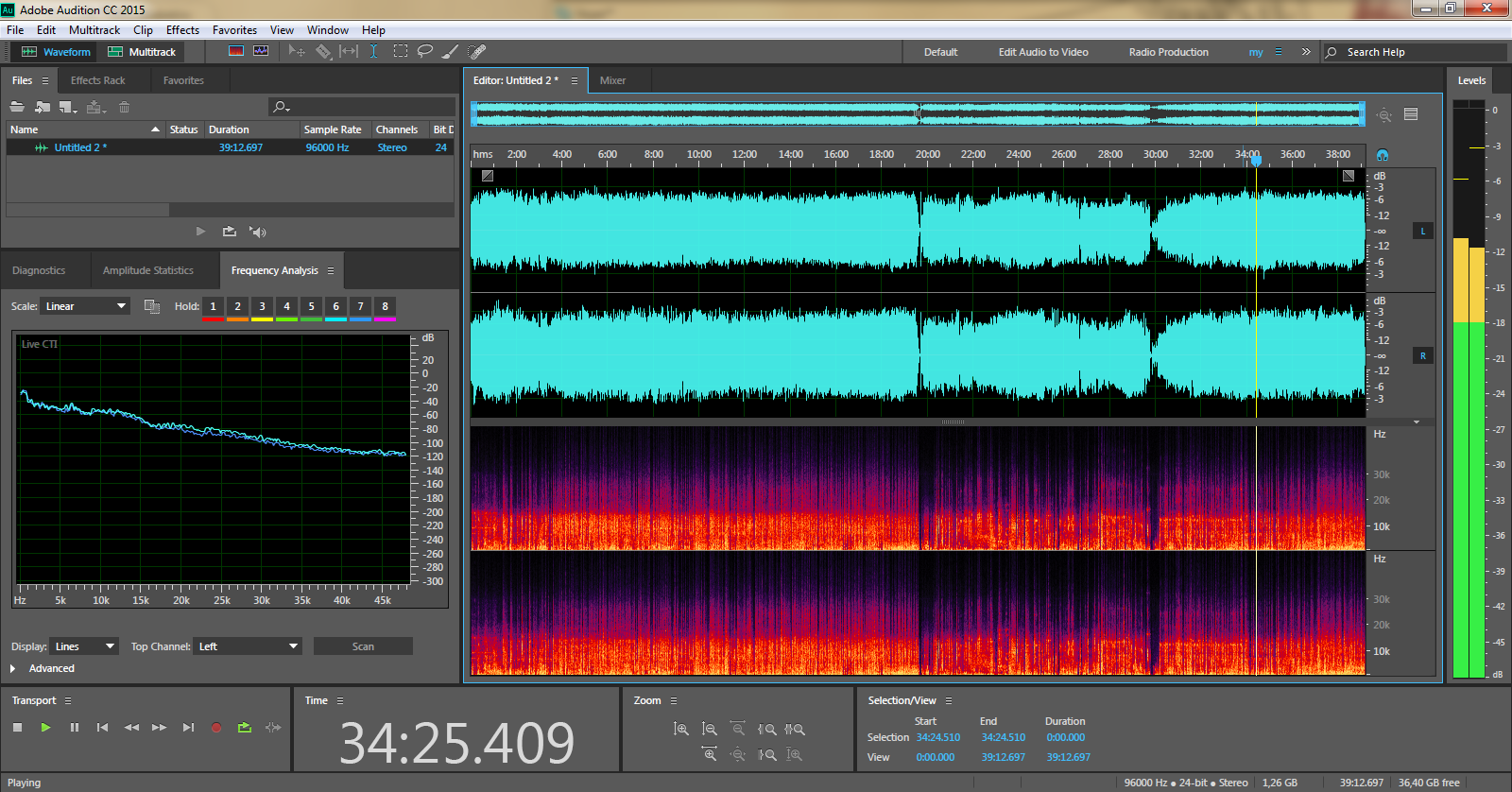The image size is (1512, 792).
Task: Toggle the Left channel L button
Action: (1423, 231)
